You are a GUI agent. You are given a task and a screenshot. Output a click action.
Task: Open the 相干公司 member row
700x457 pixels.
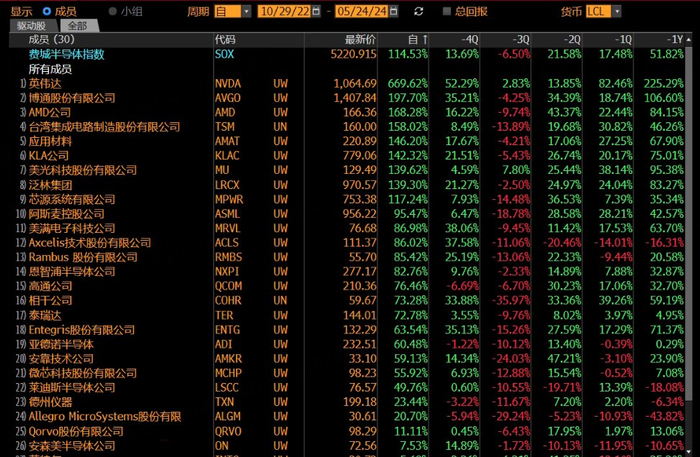50,300
